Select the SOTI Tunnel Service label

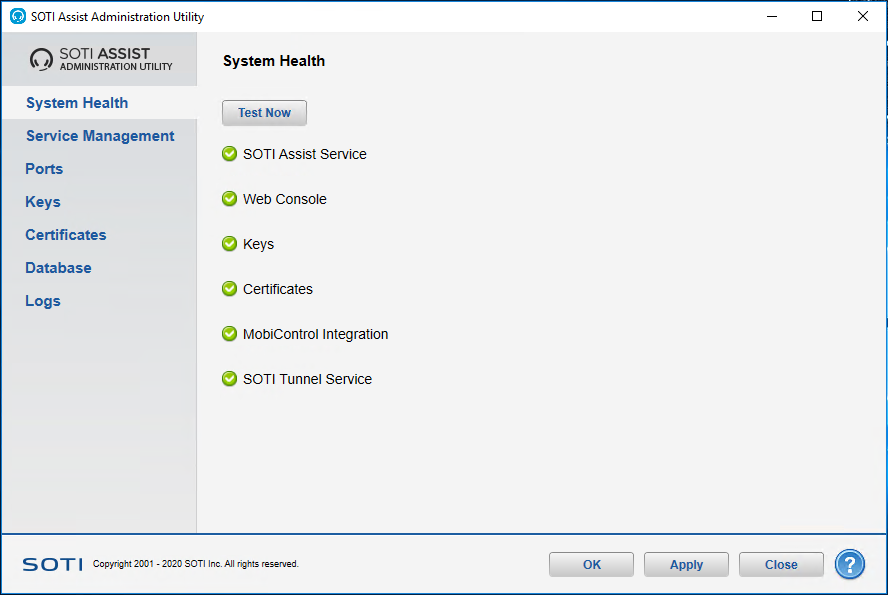click(308, 379)
